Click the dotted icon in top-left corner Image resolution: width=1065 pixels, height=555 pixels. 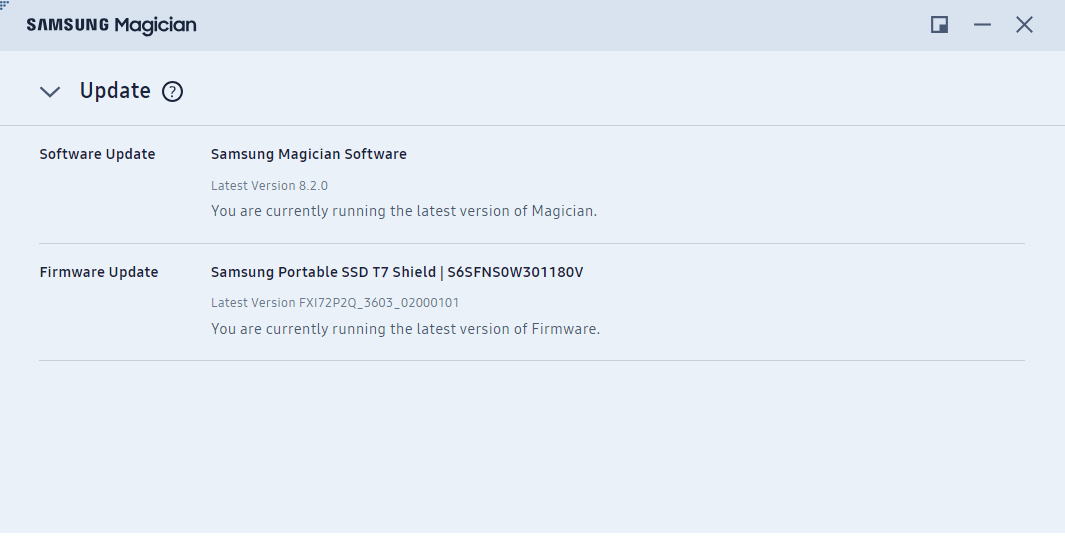point(5,5)
